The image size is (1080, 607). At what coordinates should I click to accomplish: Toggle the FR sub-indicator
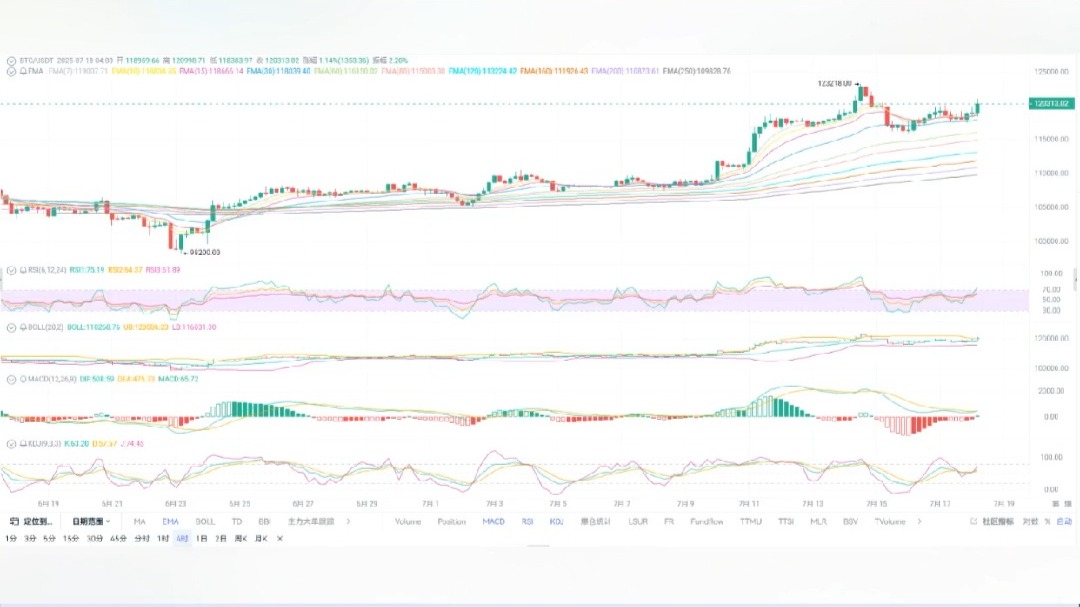pos(669,522)
